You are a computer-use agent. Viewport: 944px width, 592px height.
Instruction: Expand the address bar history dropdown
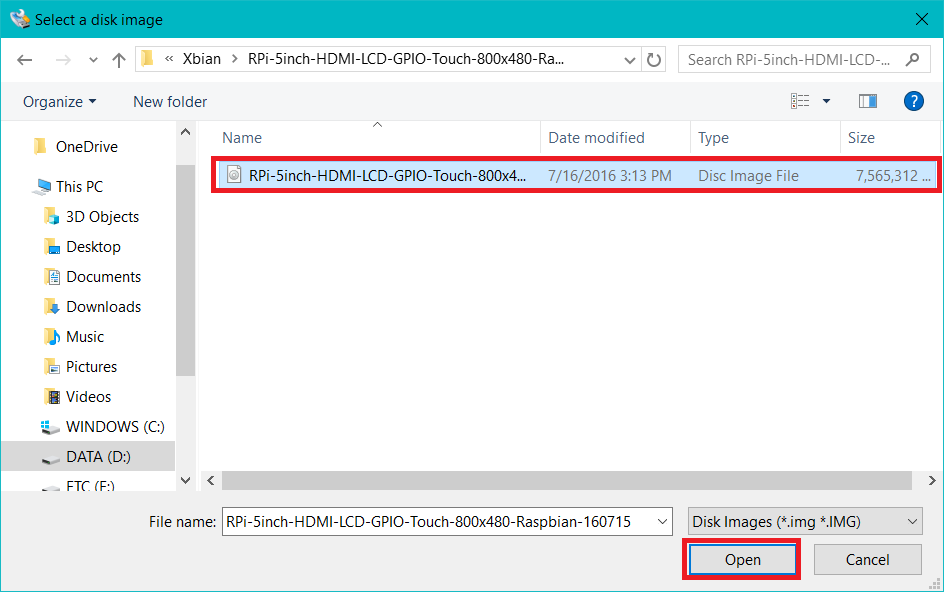[629, 60]
